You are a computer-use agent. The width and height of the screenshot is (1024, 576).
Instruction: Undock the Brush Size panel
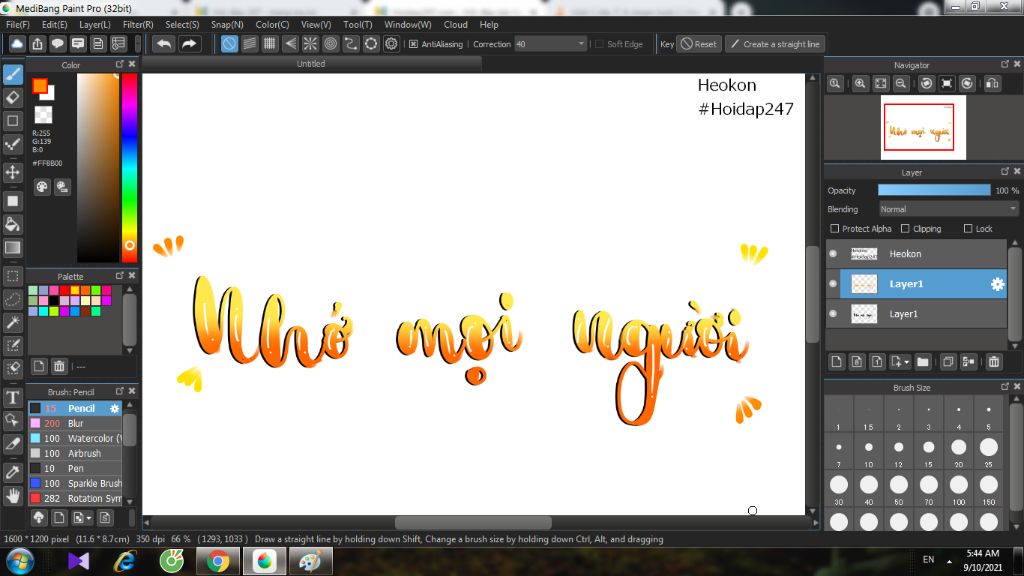(1004, 387)
